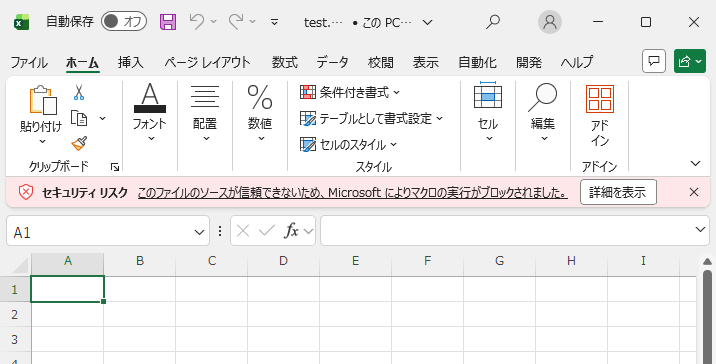716x364 pixels.
Task: Switch to the 数式 tab
Action: (x=284, y=62)
